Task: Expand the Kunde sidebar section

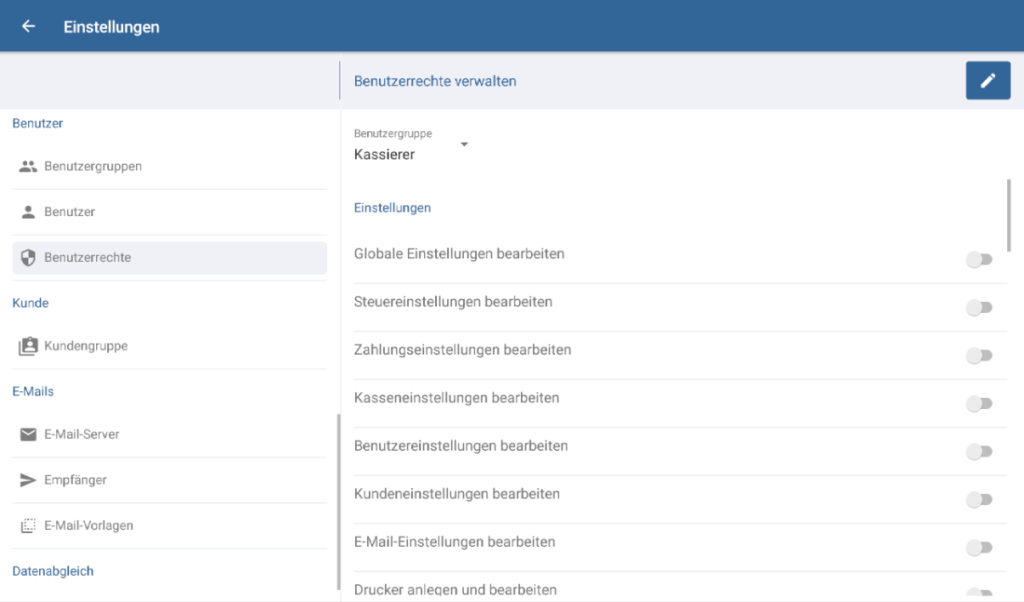Action: (30, 303)
